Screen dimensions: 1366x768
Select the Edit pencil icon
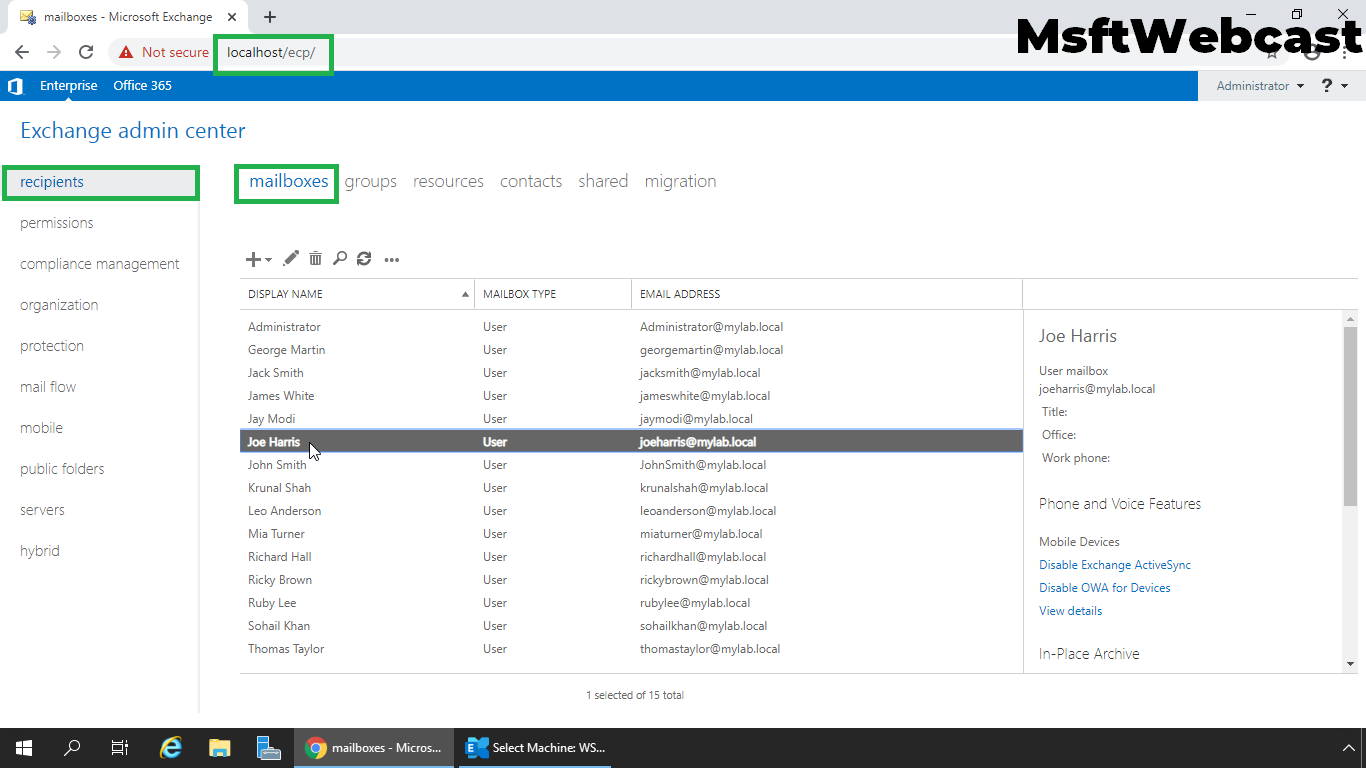[x=290, y=258]
